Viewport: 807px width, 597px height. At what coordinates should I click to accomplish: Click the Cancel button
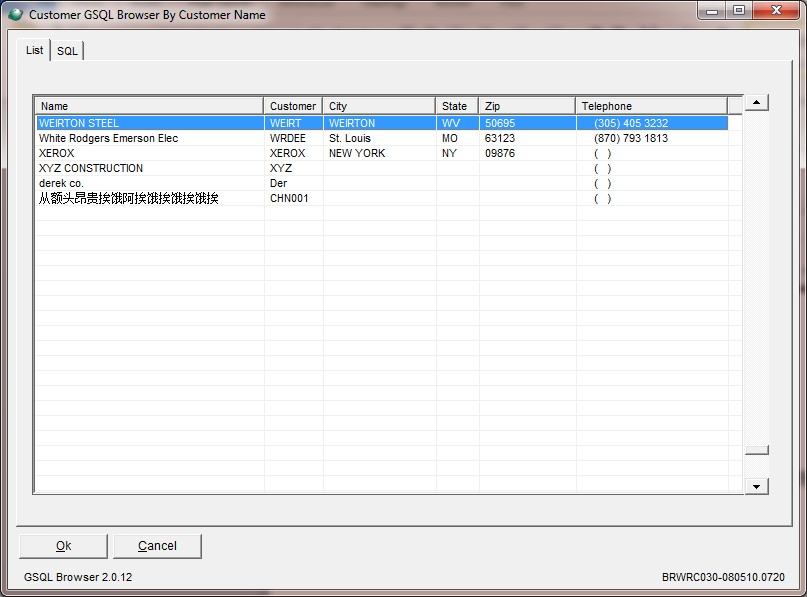[x=157, y=546]
